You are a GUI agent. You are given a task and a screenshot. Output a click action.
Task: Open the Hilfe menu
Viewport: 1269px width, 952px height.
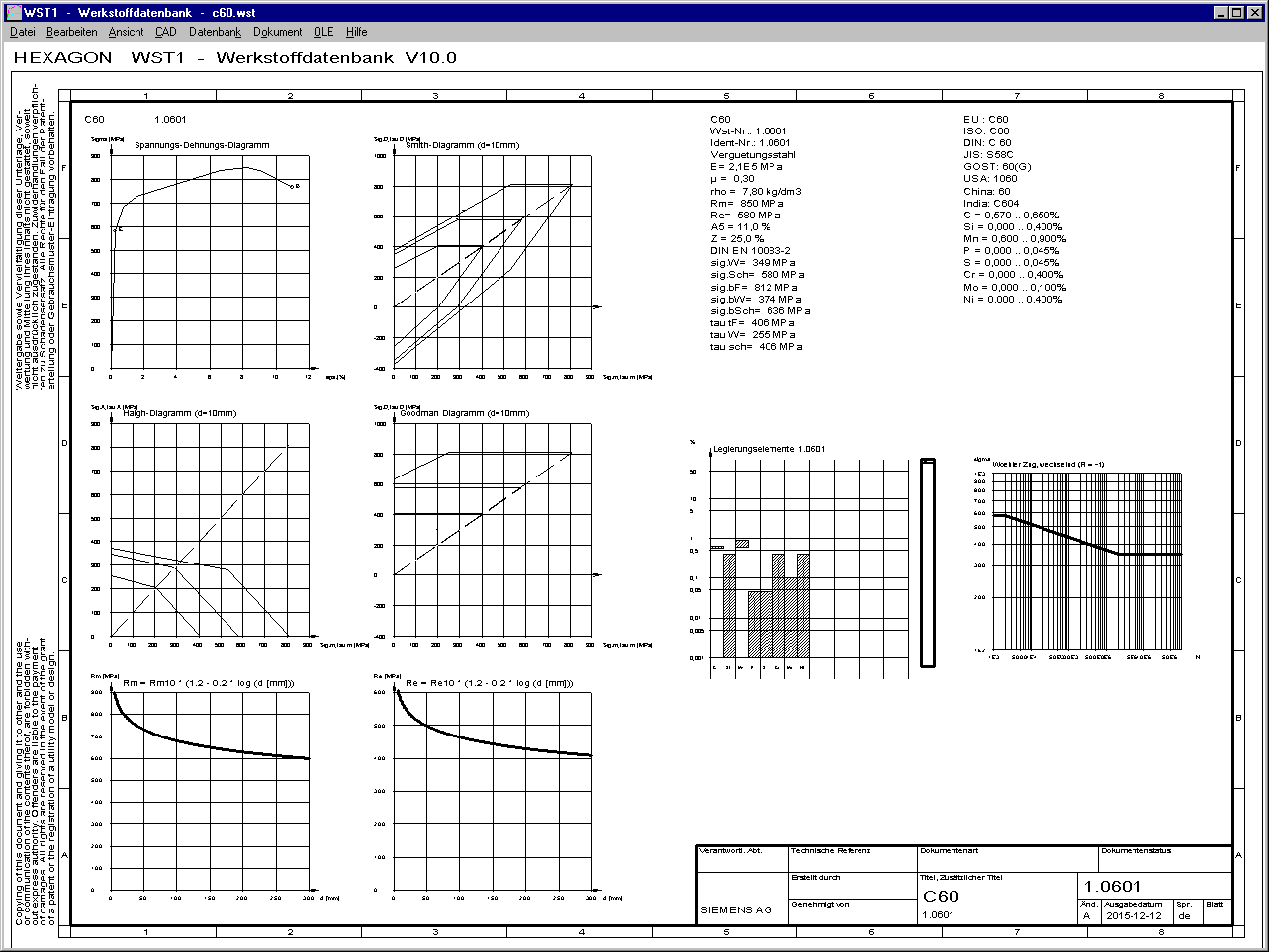click(356, 32)
